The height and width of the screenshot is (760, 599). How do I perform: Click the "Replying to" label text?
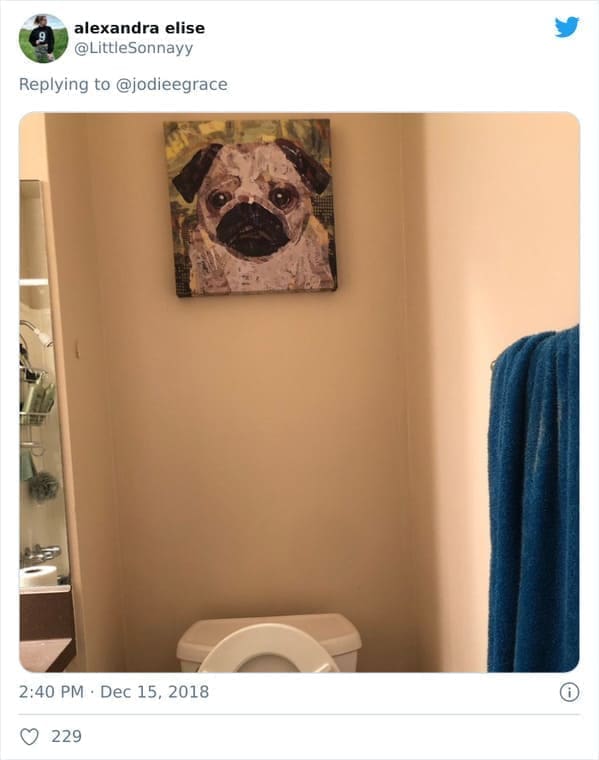(x=64, y=84)
